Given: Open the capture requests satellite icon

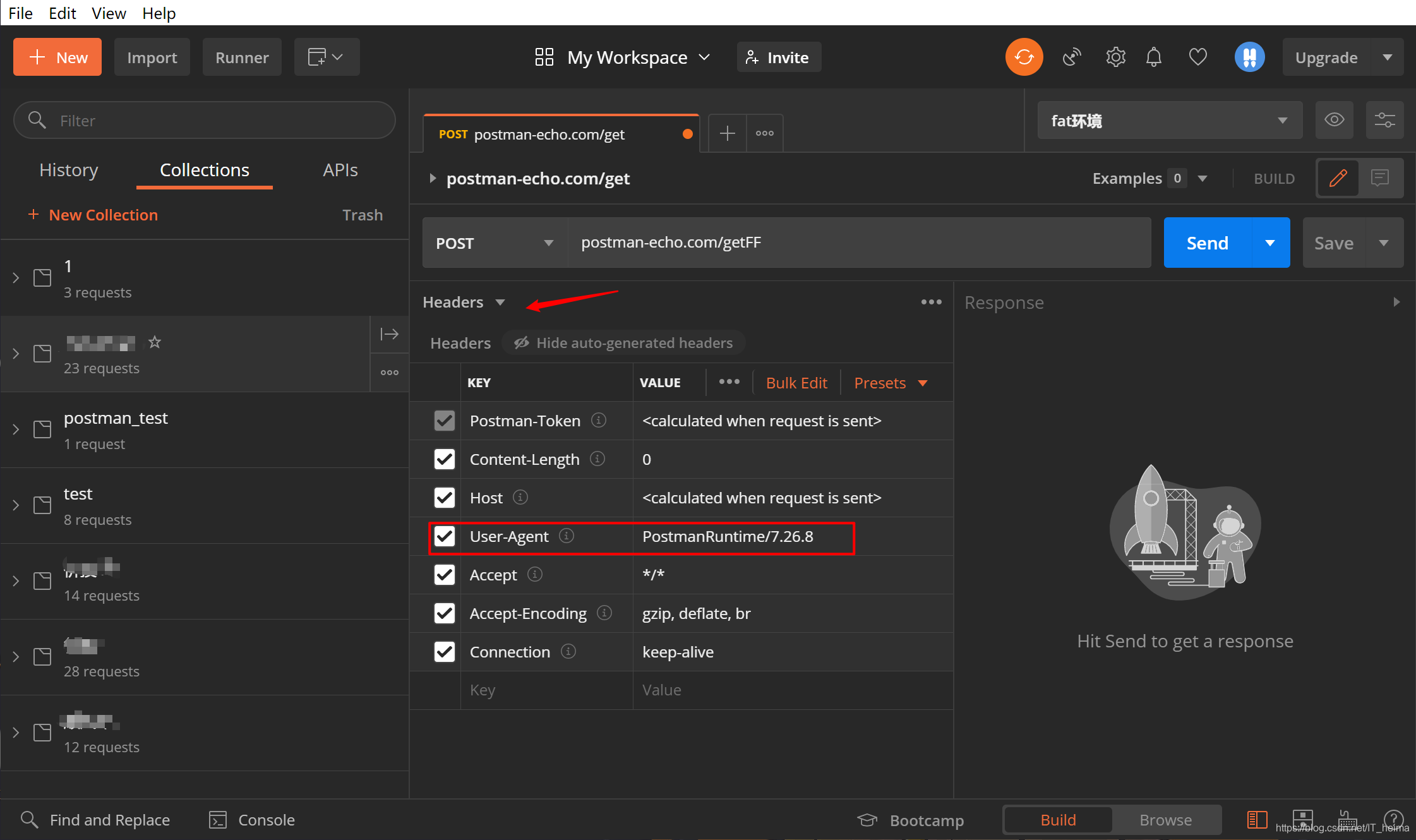Looking at the screenshot, I should (1072, 57).
